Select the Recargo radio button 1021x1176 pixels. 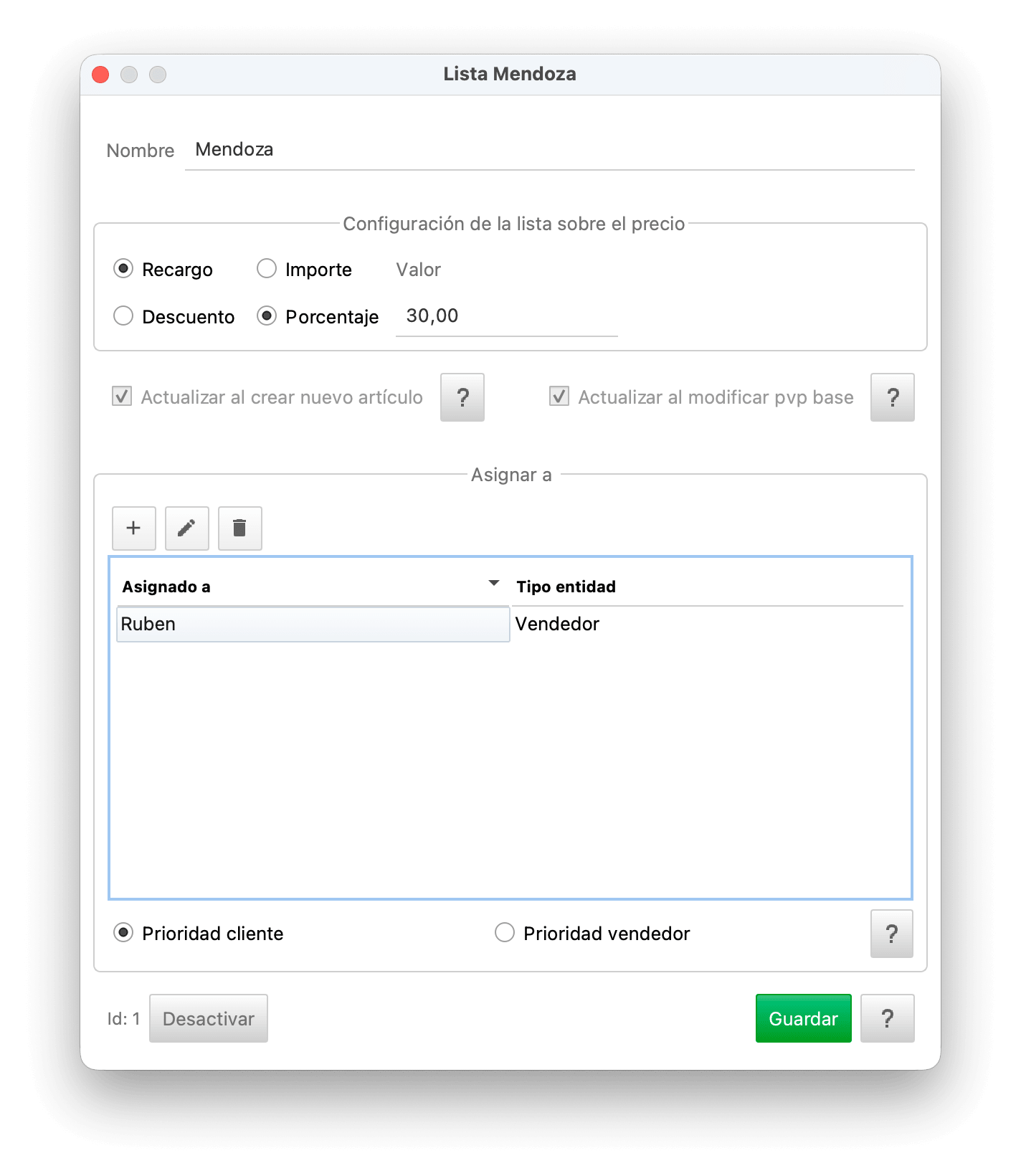pyautogui.click(x=123, y=269)
